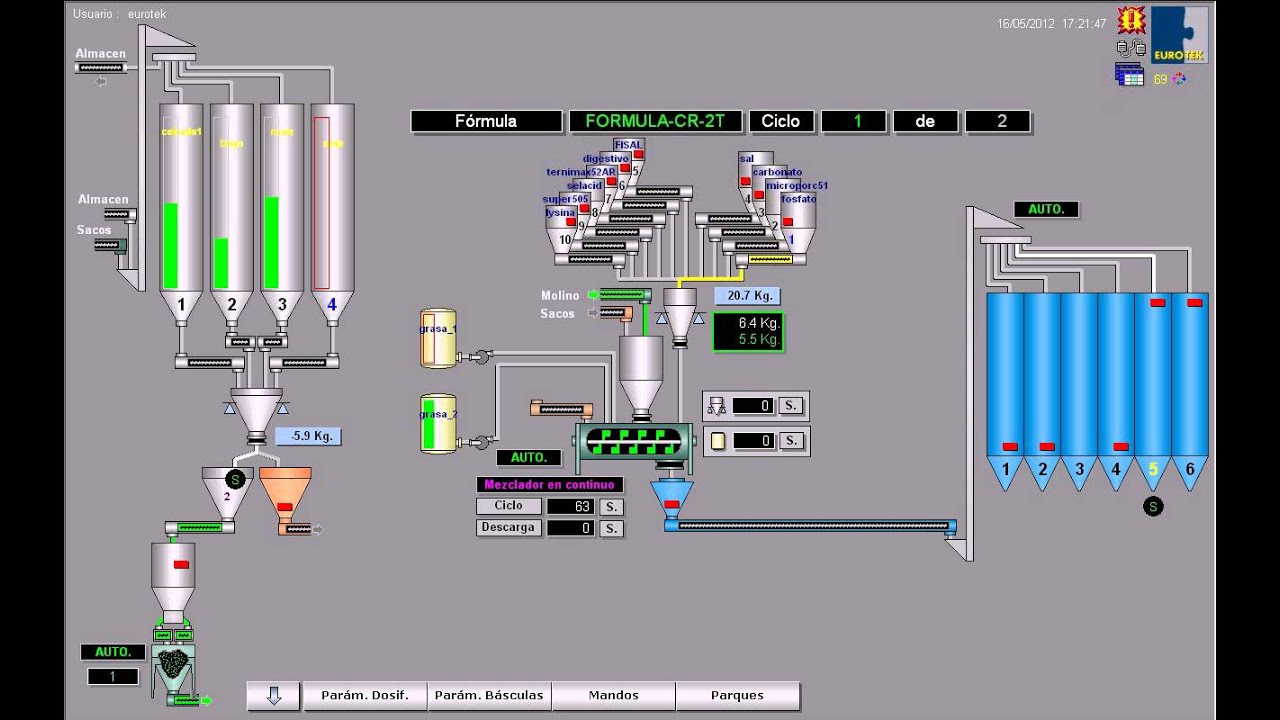1280x720 pixels.
Task: Click the long blue discharge conveyor
Action: click(811, 525)
